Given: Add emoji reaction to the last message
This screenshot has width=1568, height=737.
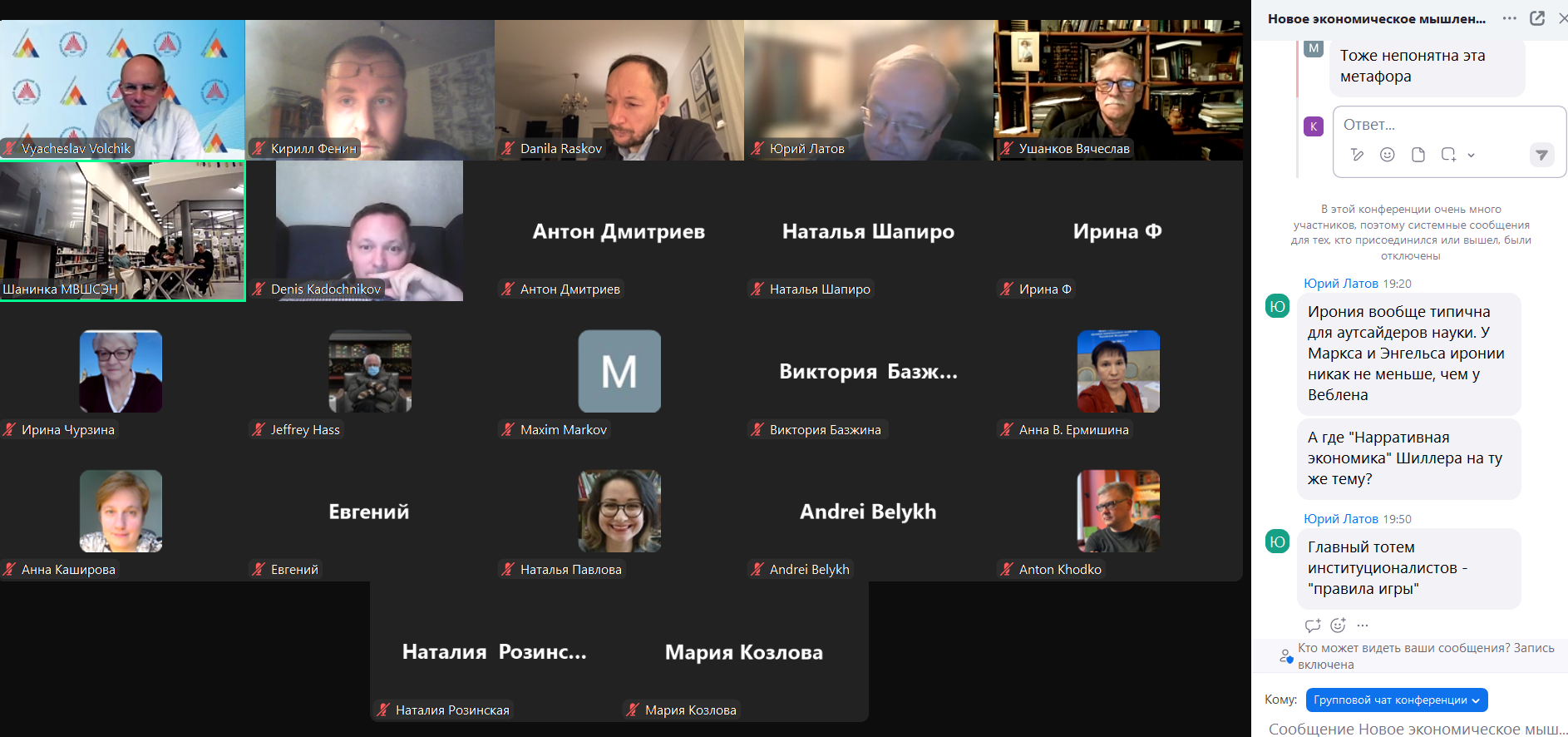Looking at the screenshot, I should pos(1338,626).
